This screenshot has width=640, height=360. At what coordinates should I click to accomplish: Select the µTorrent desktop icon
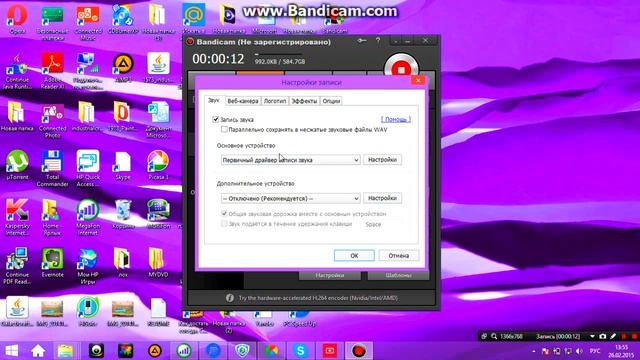coord(17,165)
